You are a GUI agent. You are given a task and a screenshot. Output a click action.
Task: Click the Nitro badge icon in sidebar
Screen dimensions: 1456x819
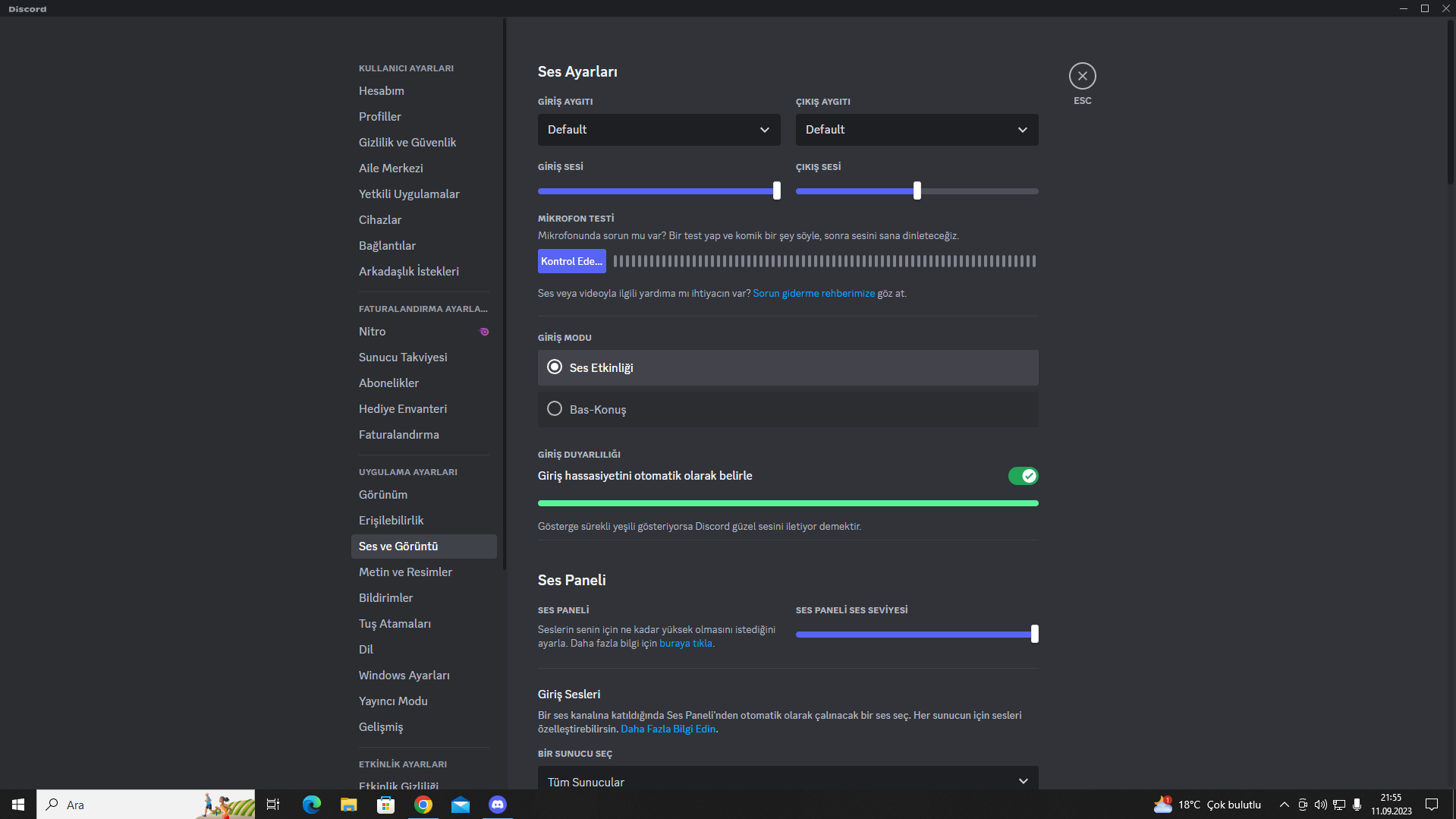point(484,332)
